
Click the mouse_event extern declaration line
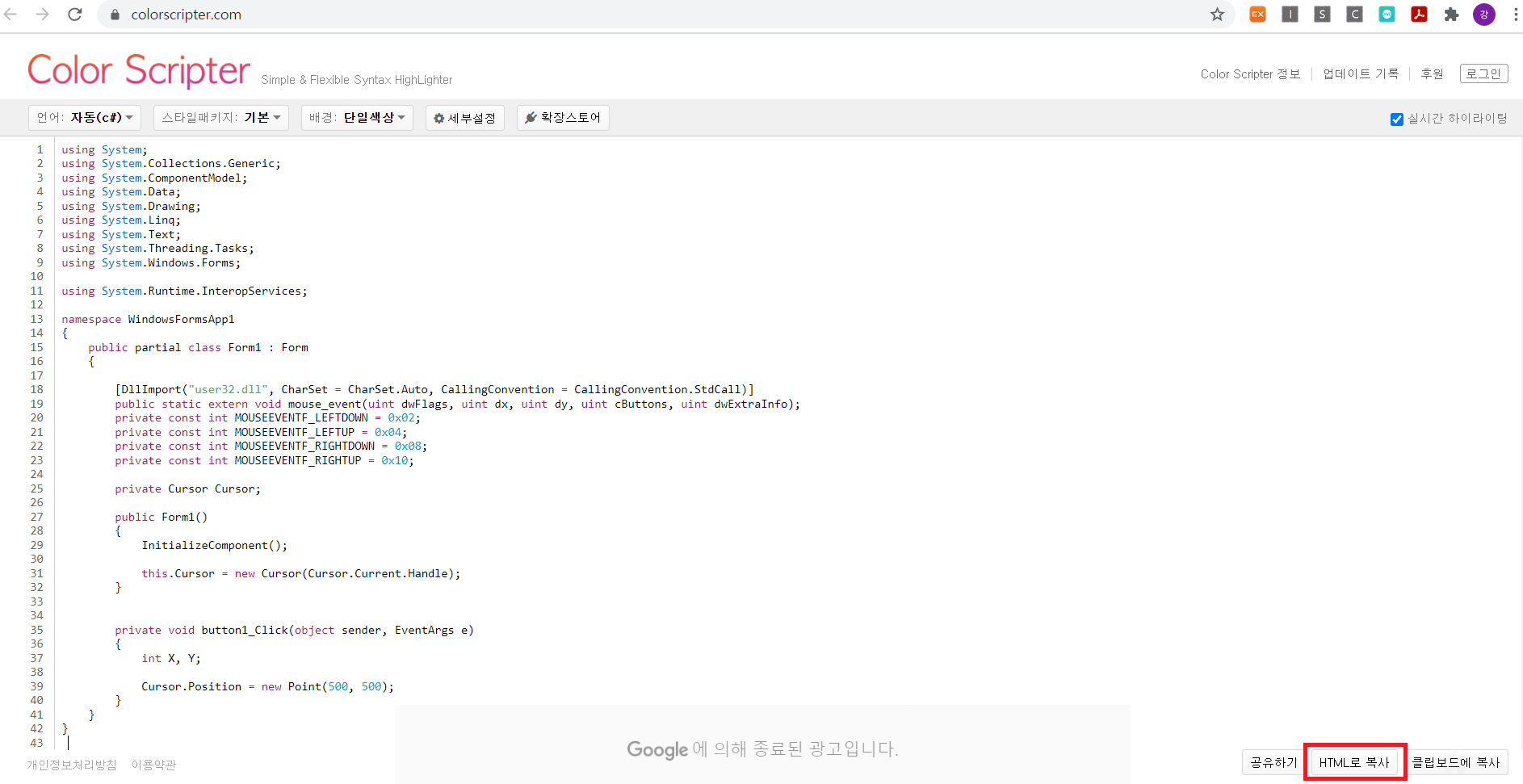point(458,404)
